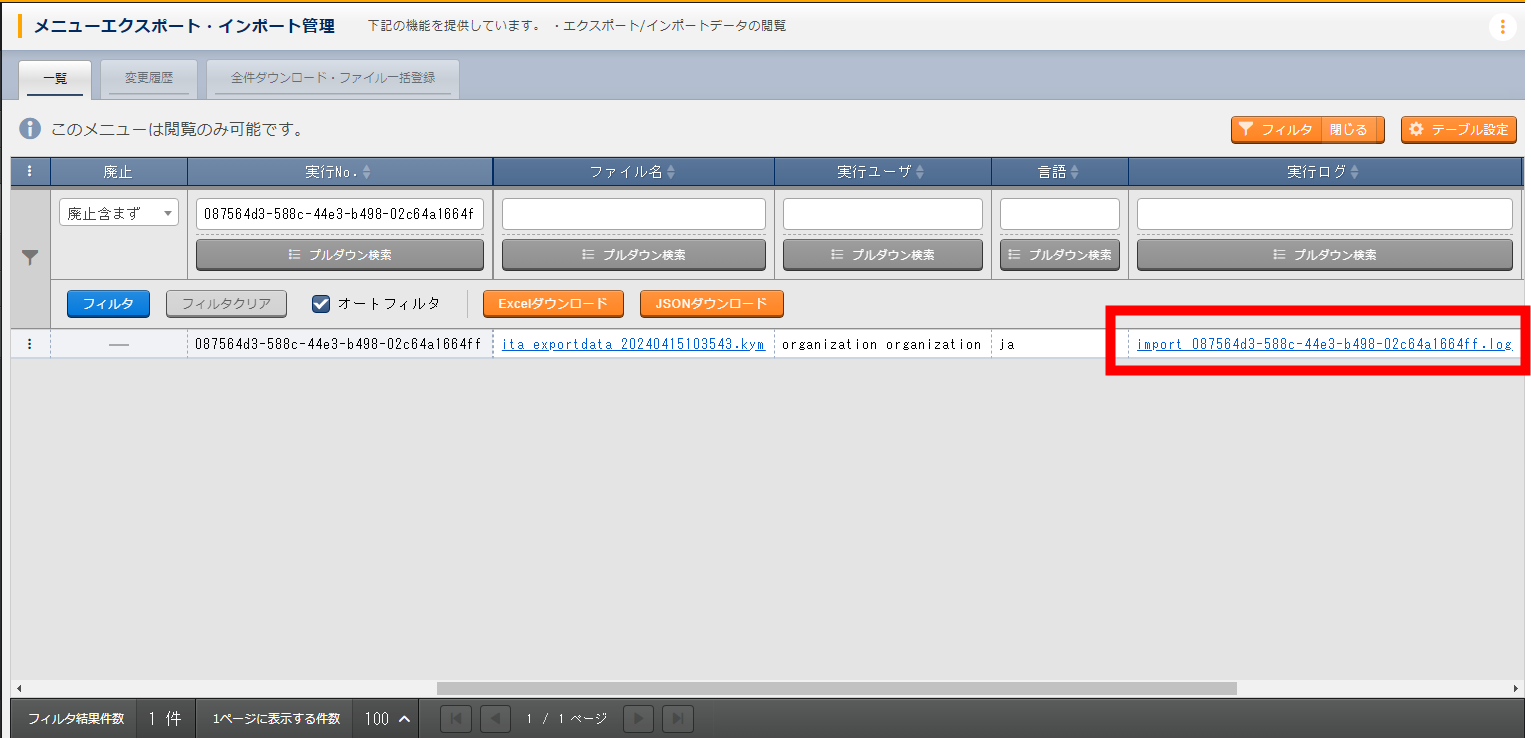The image size is (1531, 739).
Task: Open プルダウン検索 under ファイル名 column
Action: click(x=633, y=255)
